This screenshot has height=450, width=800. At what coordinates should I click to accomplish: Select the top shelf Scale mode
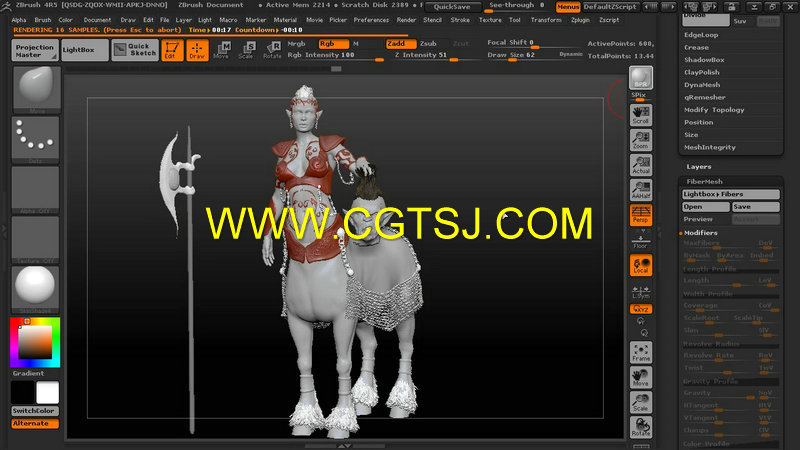coord(246,50)
